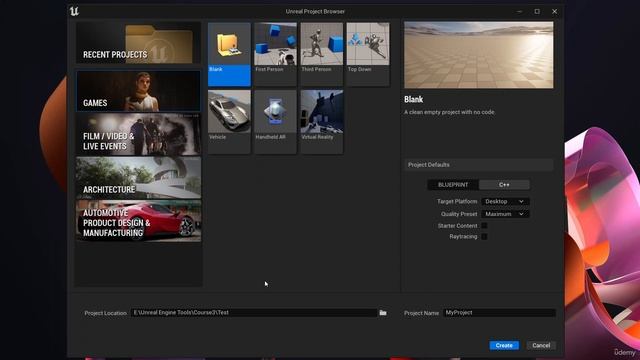Viewport: 640px width, 360px height.
Task: Open the Quality Preset dropdown
Action: pos(505,214)
